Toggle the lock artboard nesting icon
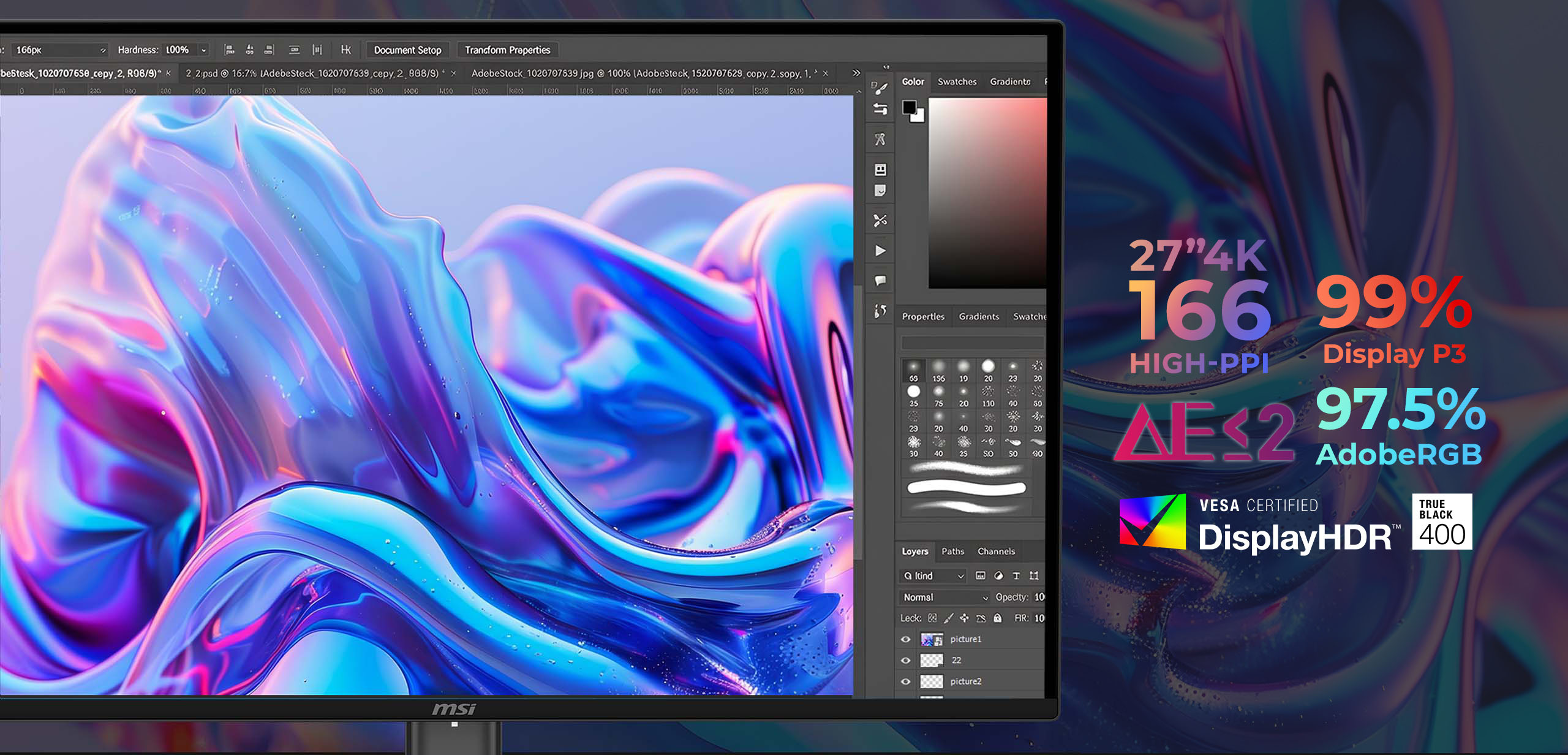Viewport: 1568px width, 755px height. point(981,618)
